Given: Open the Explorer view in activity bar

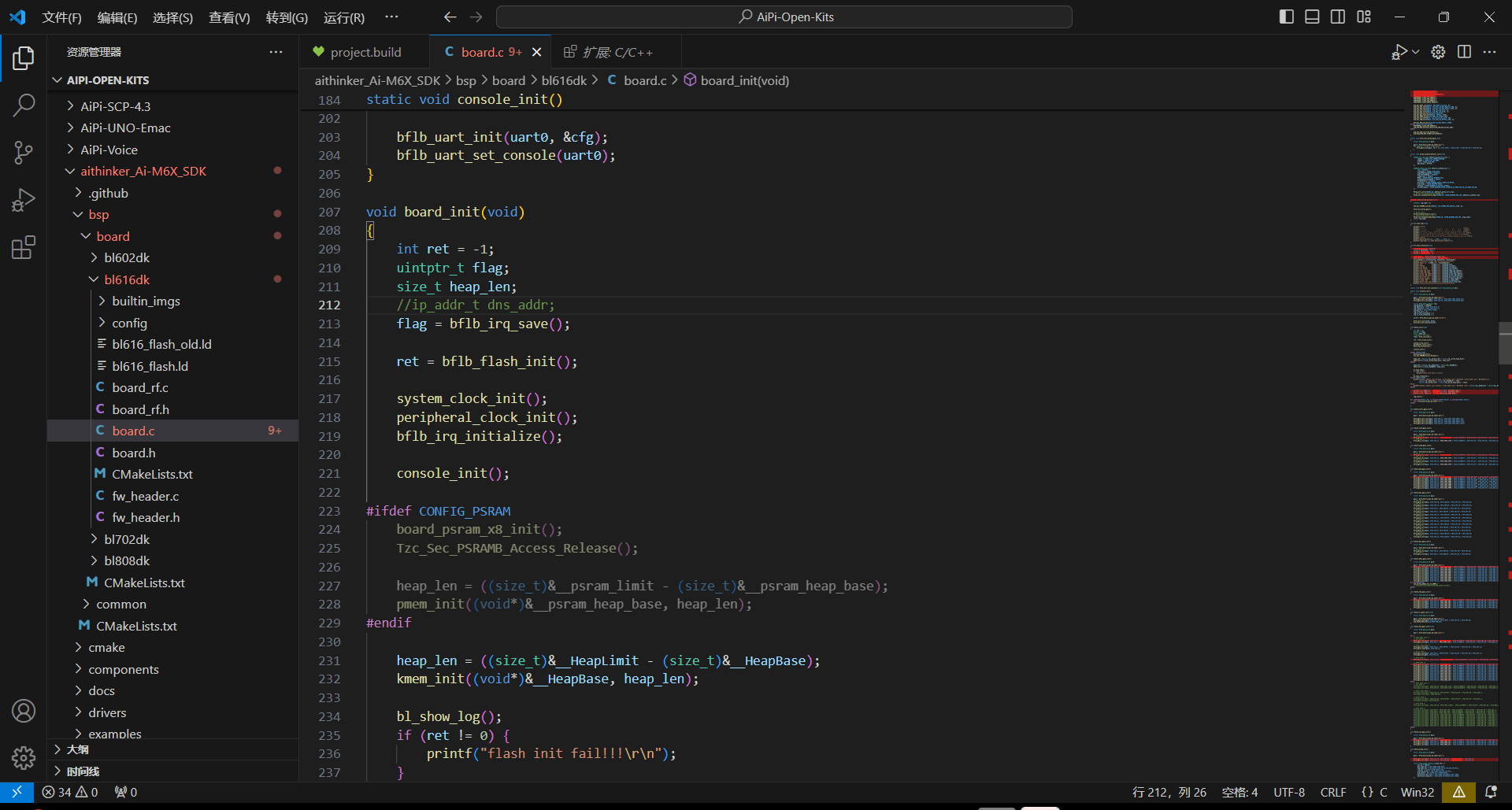Looking at the screenshot, I should pos(24,58).
